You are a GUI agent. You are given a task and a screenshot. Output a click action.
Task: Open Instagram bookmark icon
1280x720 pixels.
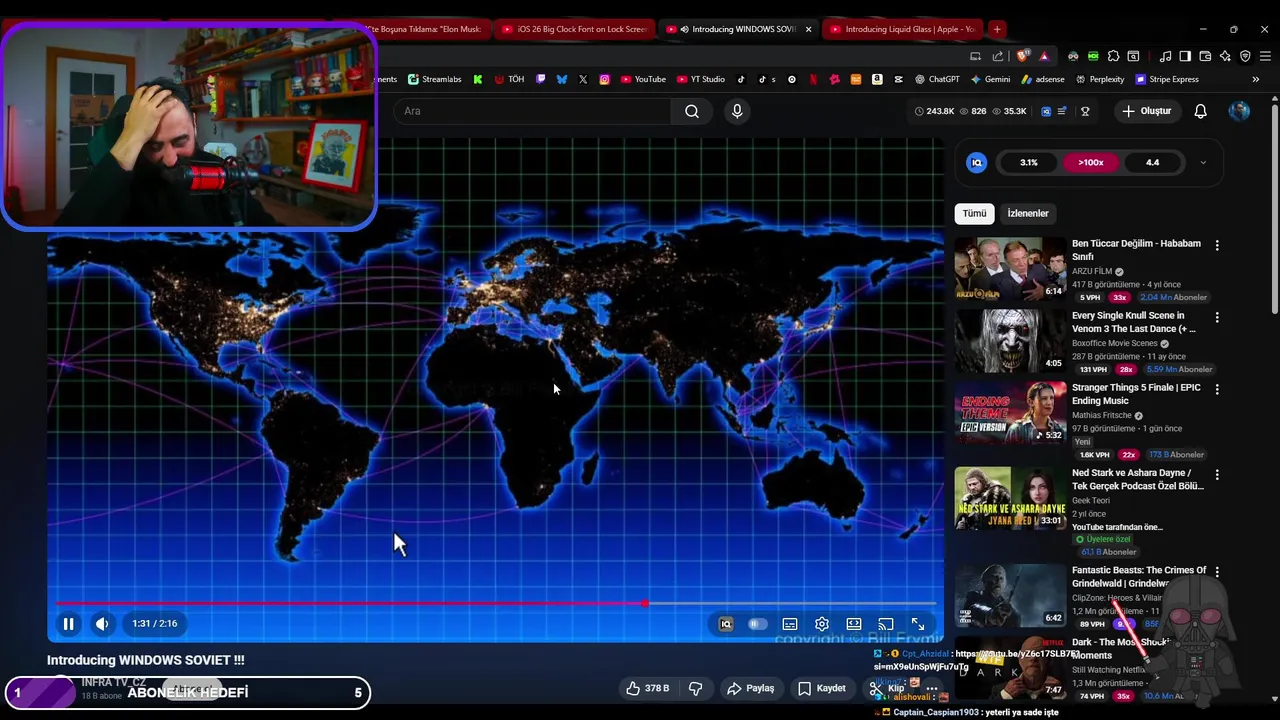click(x=604, y=79)
